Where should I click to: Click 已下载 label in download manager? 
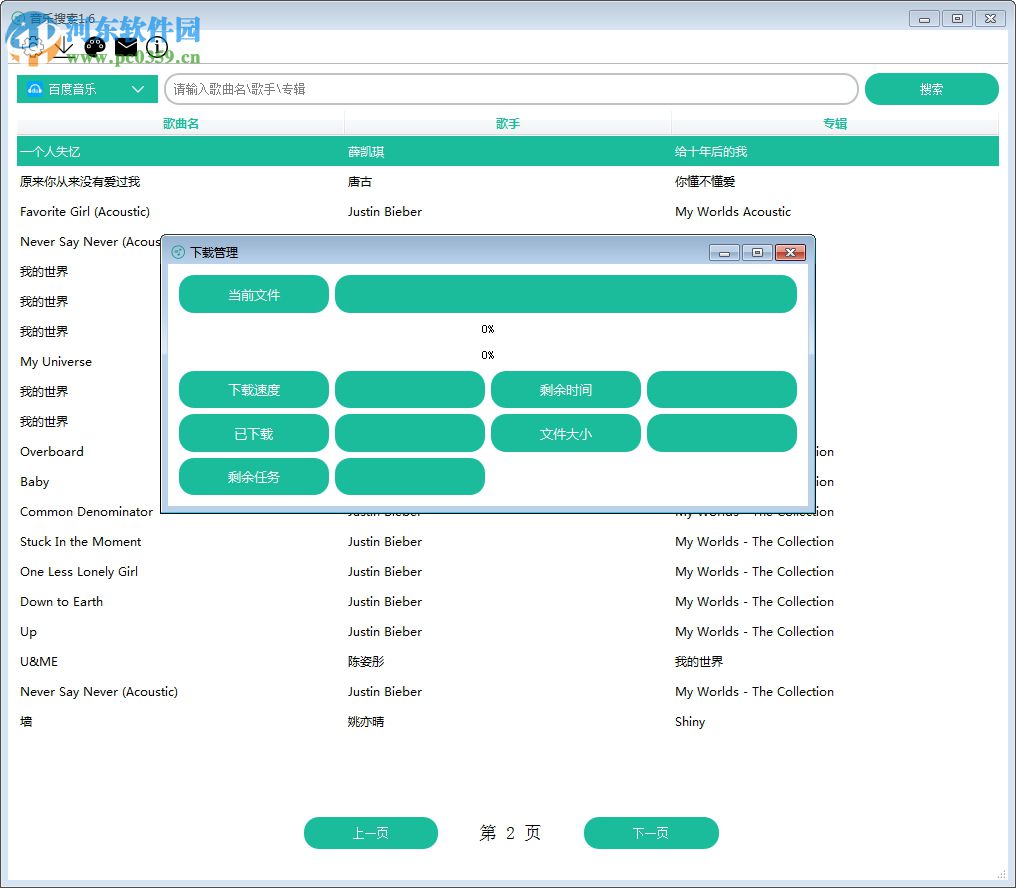tap(254, 433)
